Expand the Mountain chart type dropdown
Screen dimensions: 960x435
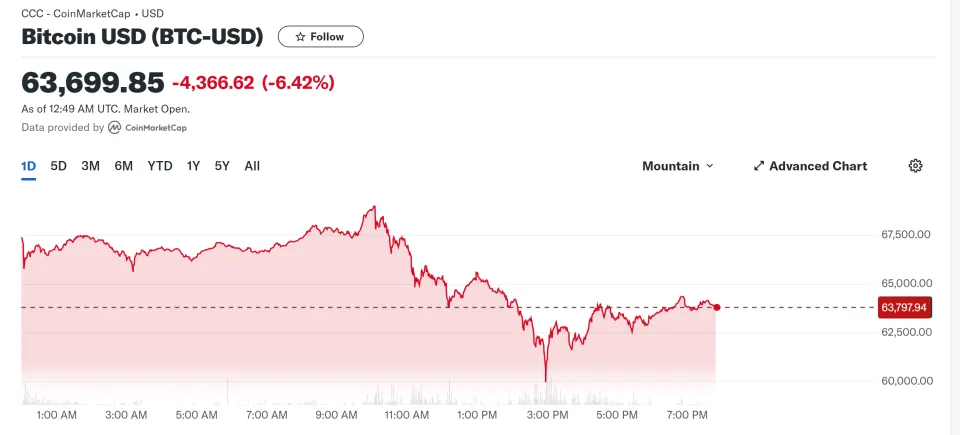(x=678, y=166)
